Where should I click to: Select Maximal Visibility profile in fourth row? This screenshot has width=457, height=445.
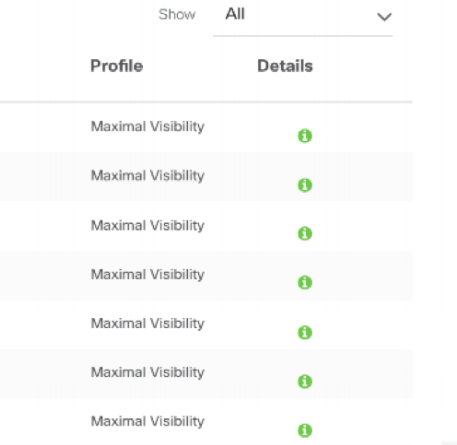[x=148, y=275]
